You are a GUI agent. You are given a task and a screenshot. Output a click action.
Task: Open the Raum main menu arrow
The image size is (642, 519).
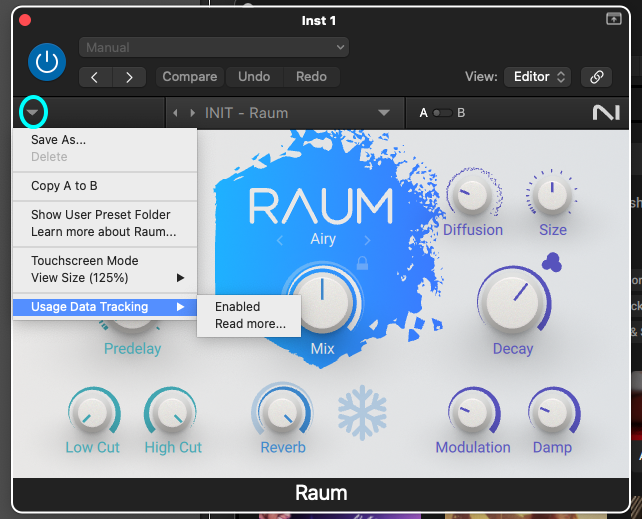click(33, 112)
